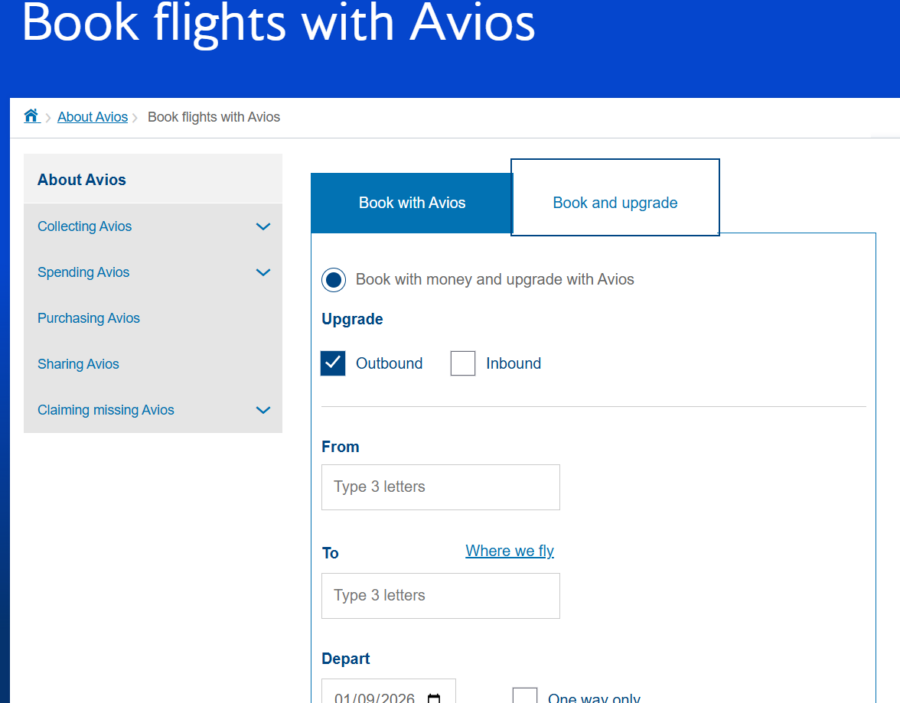
Task: Open the Where we fly link
Action: point(509,551)
